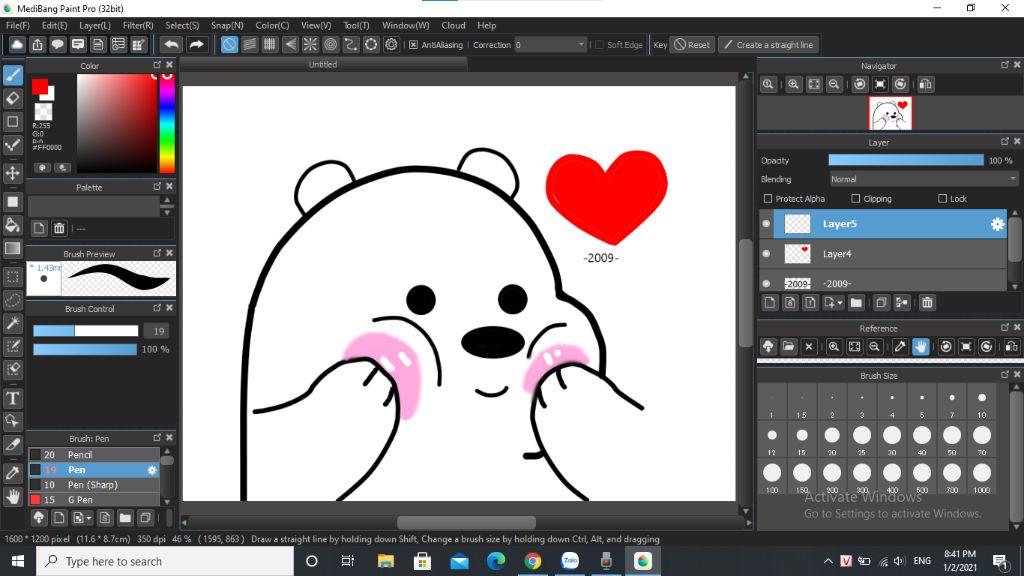
Task: Select the Eraser tool in left toolbar
Action: pos(13,98)
